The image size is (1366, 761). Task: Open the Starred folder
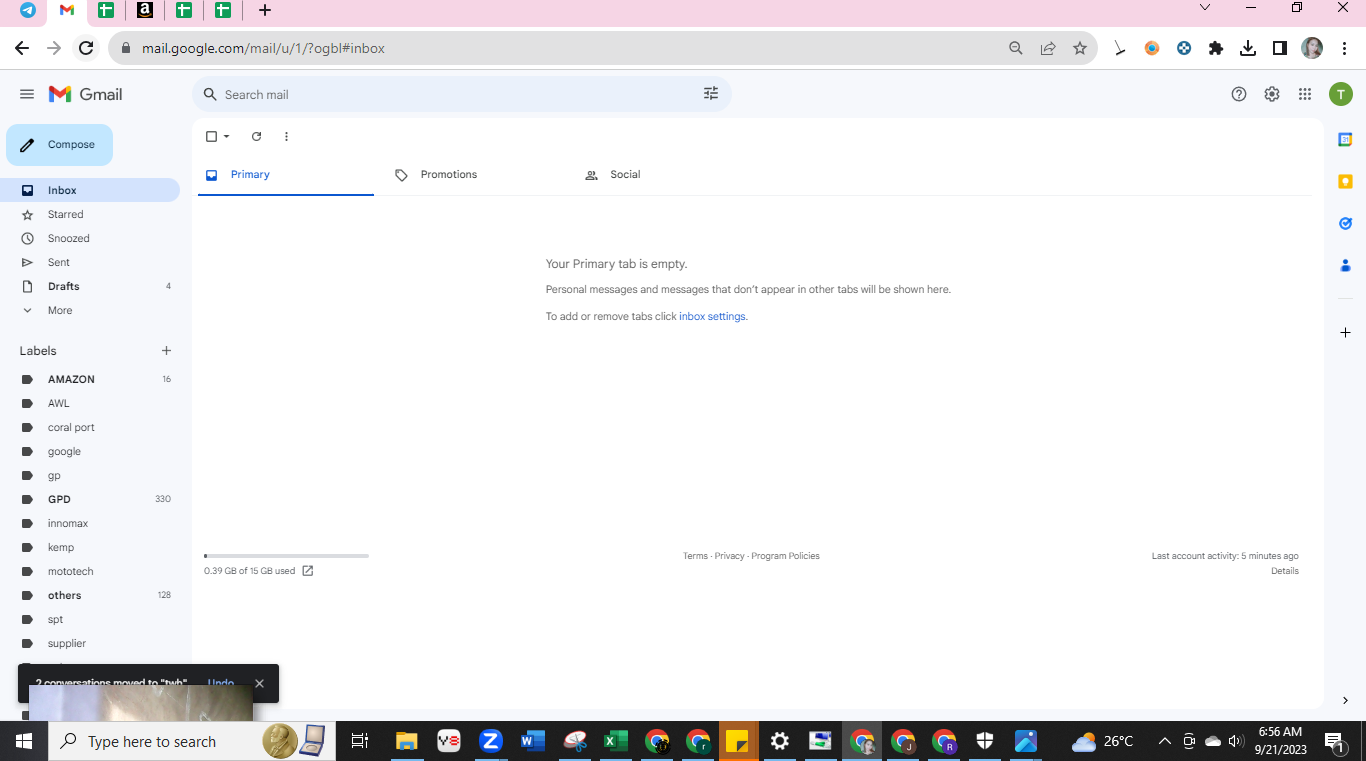[x=90, y=214]
